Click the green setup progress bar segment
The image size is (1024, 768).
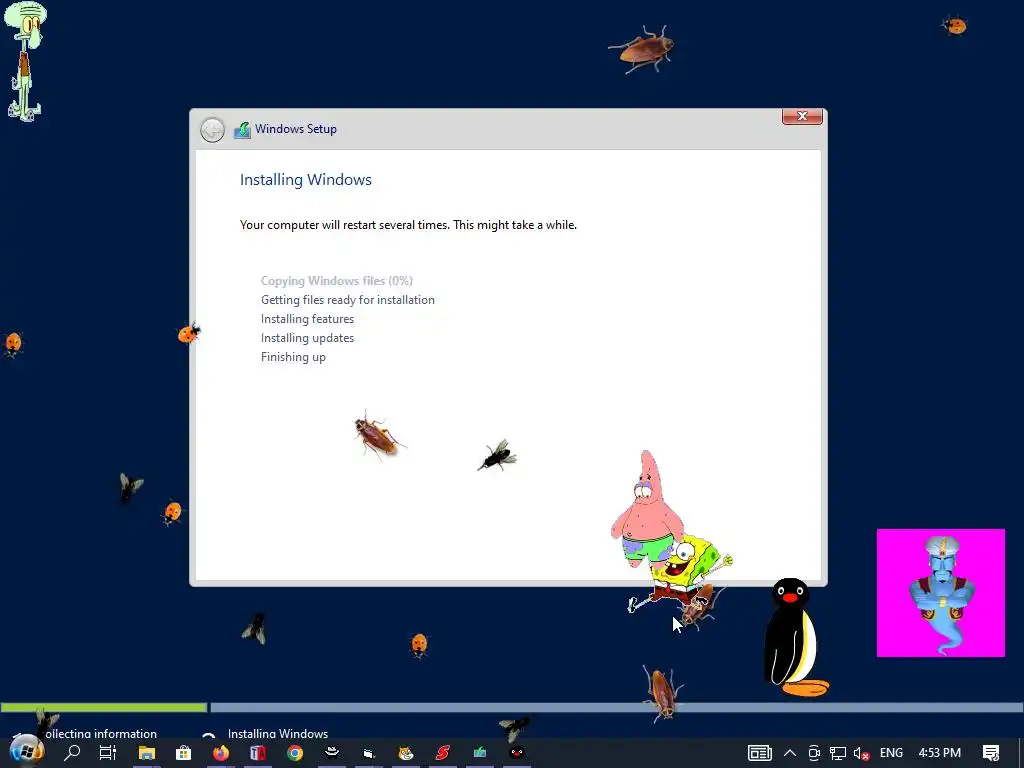point(104,707)
